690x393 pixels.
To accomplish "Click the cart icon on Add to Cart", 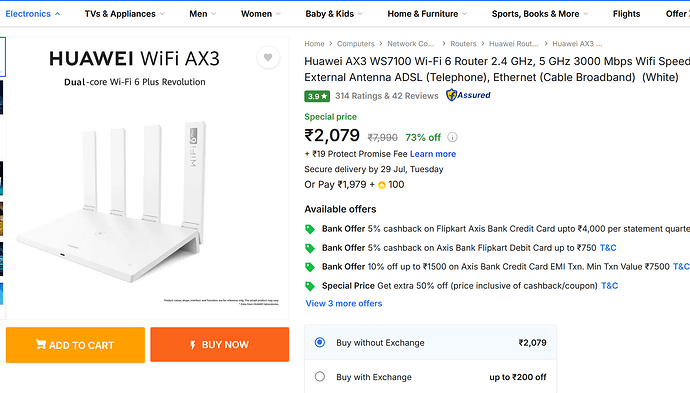I will pyautogui.click(x=41, y=344).
